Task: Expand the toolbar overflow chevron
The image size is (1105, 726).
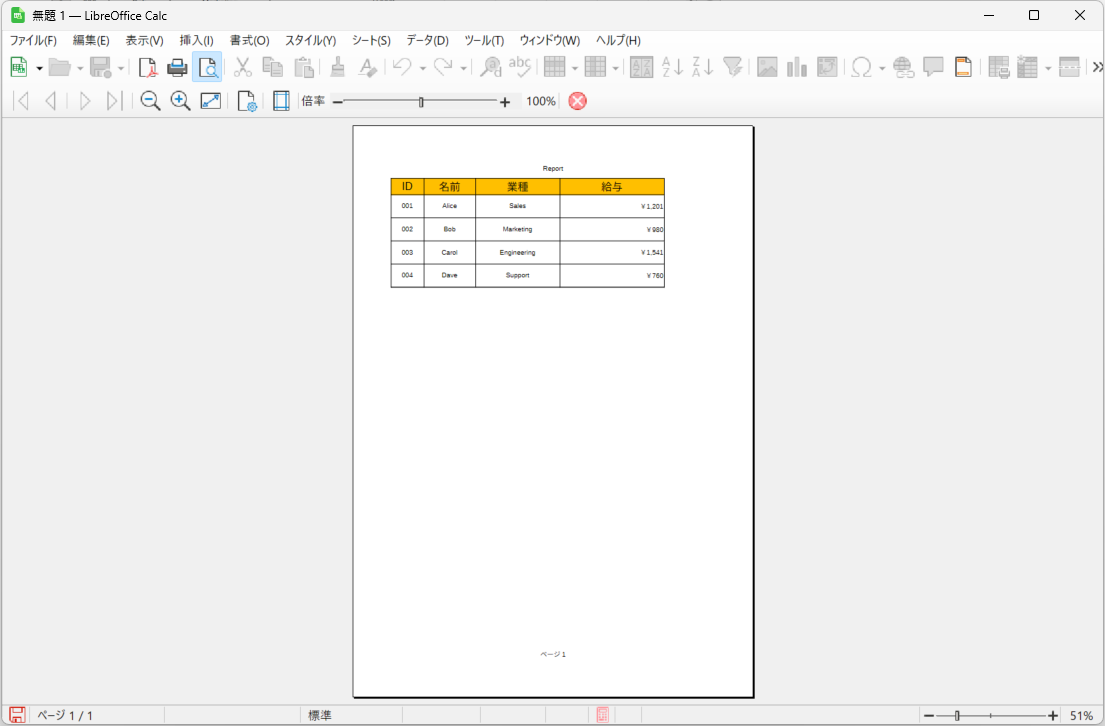Action: pos(1096,68)
